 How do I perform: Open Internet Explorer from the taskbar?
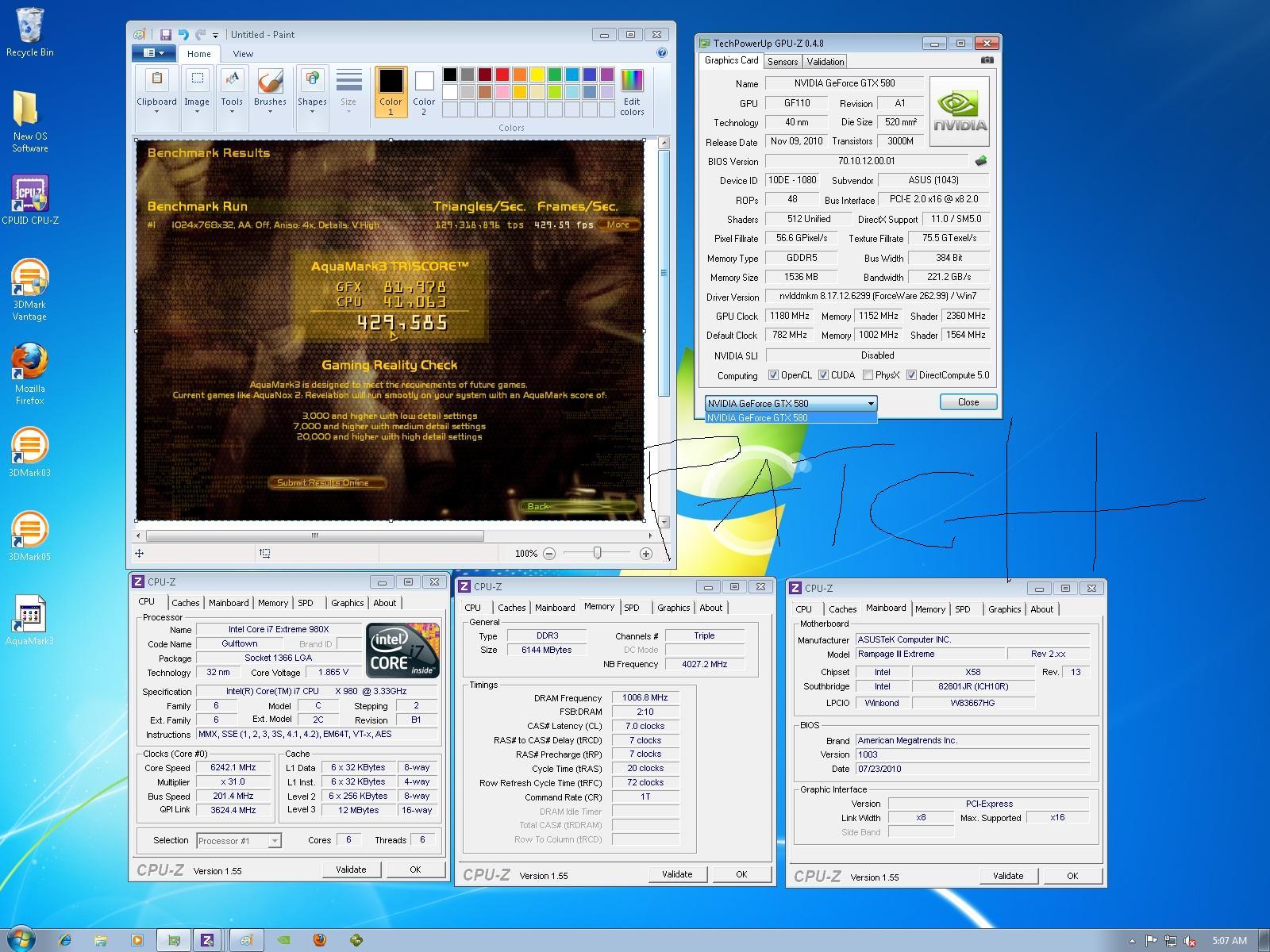(65, 940)
